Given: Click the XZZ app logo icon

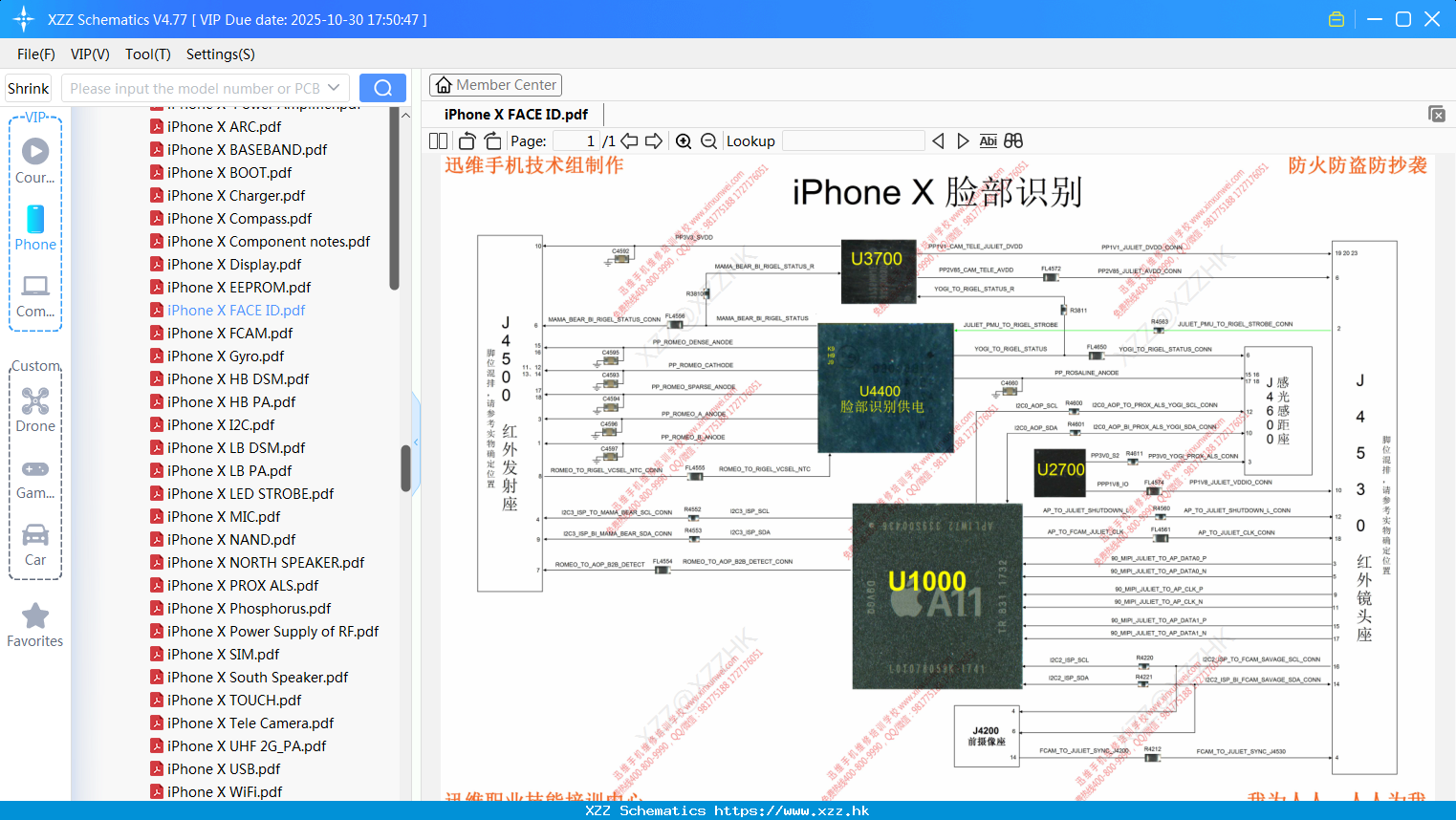Looking at the screenshot, I should 24,19.
